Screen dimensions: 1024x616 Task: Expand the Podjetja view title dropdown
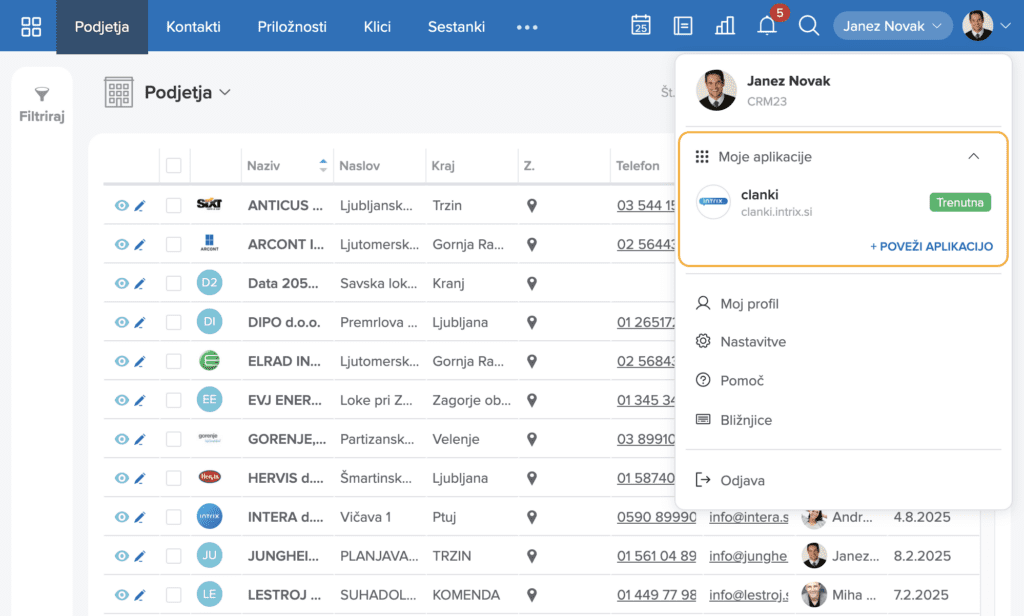point(225,93)
